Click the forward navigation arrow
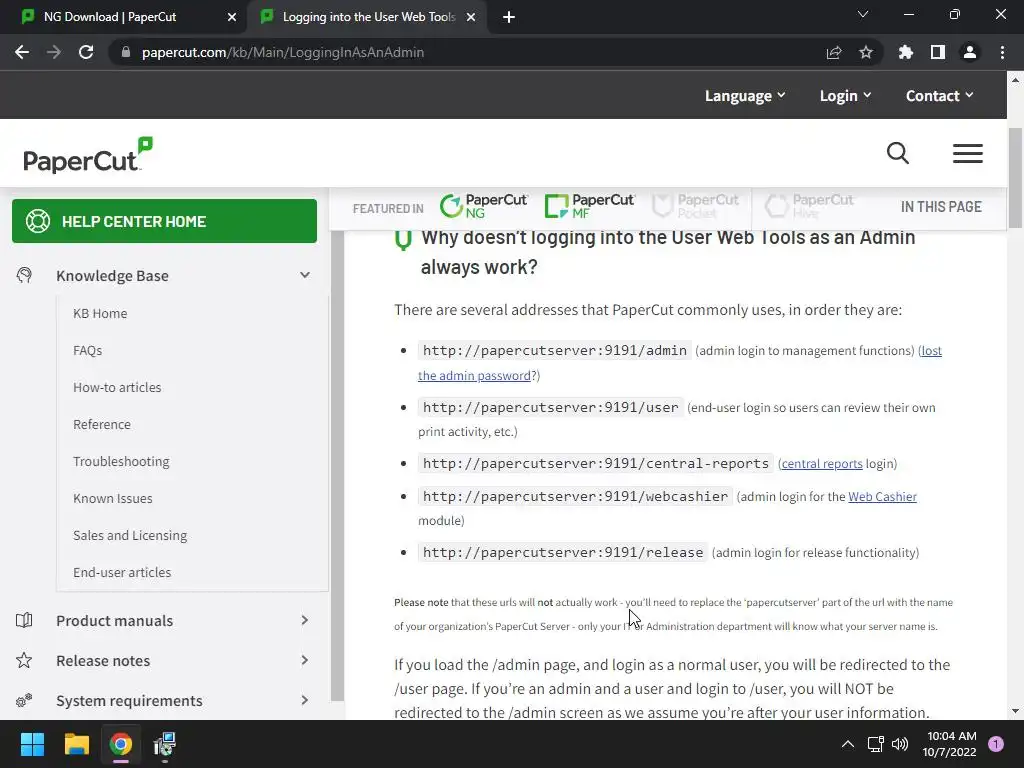Screen dimensions: 1024x768 click(x=54, y=52)
